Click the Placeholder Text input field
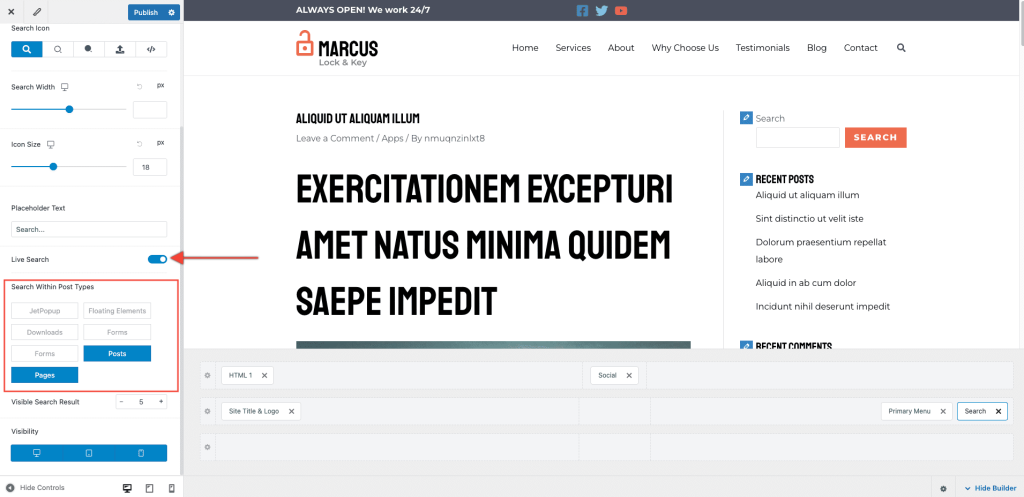The width and height of the screenshot is (1024, 497). 89,229
